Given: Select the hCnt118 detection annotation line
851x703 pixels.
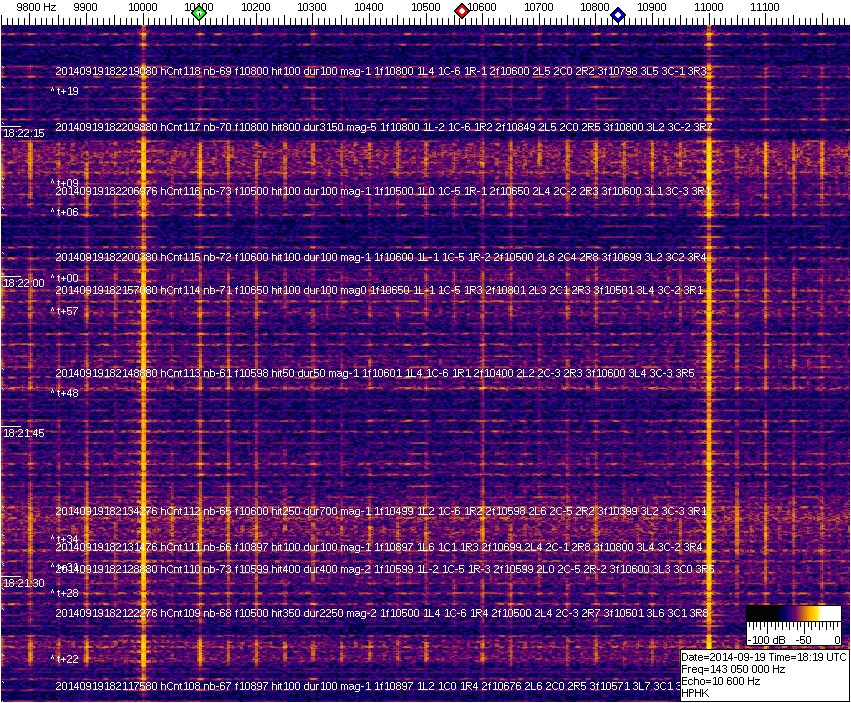Looking at the screenshot, I should pos(381,72).
